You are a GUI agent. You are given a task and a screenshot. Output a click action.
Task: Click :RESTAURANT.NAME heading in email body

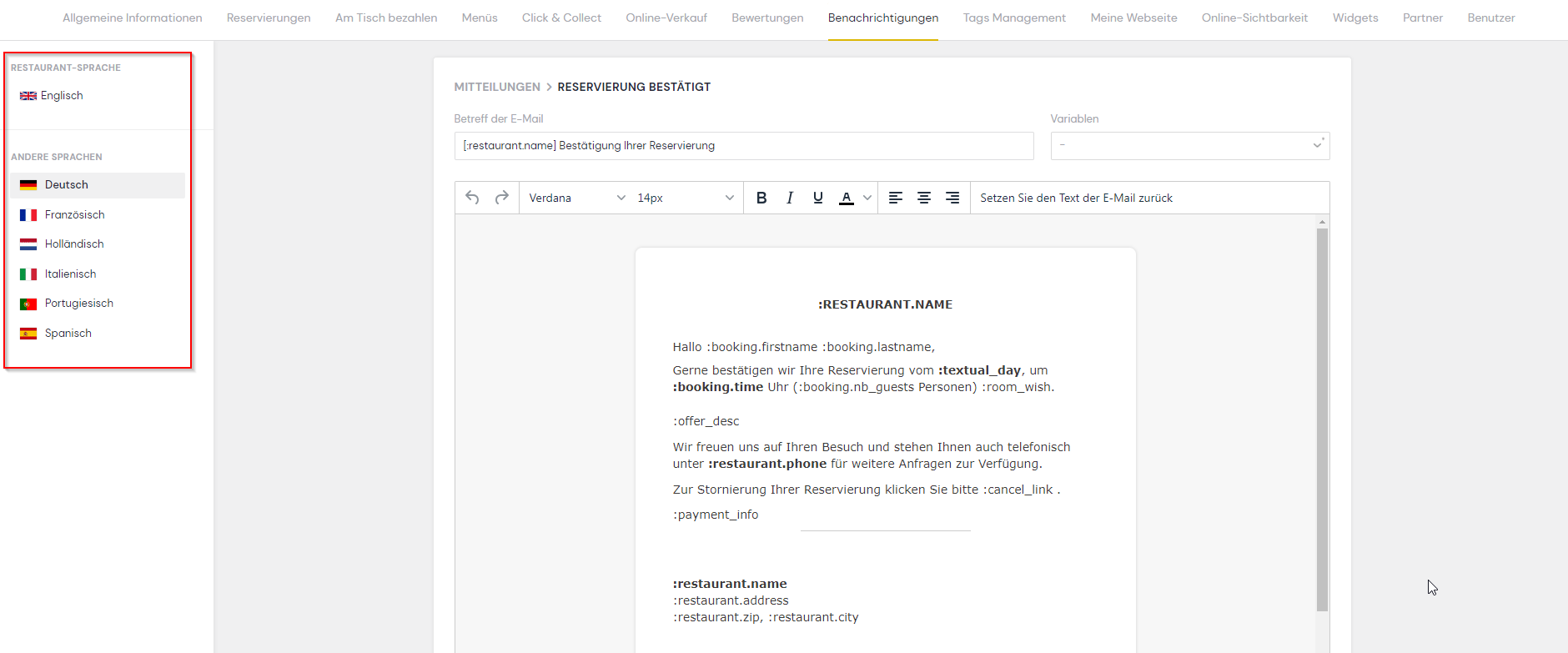coord(885,304)
